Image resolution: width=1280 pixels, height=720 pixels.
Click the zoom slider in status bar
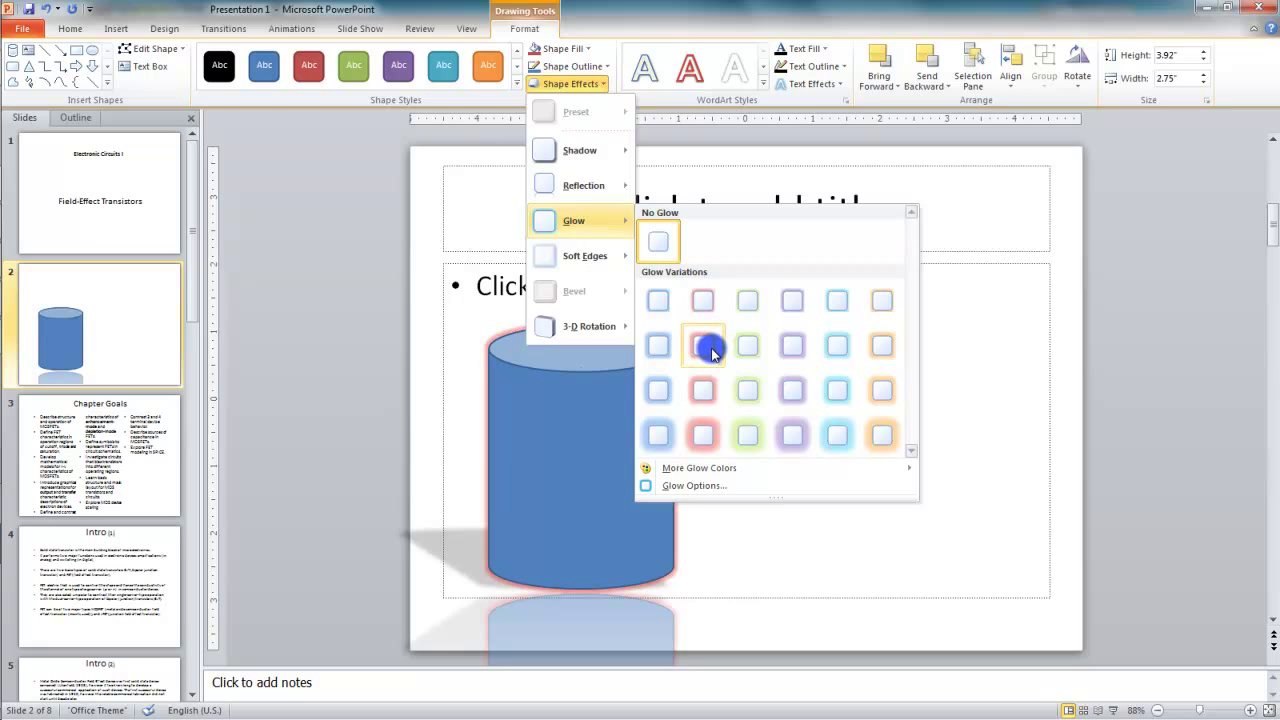tap(1199, 710)
